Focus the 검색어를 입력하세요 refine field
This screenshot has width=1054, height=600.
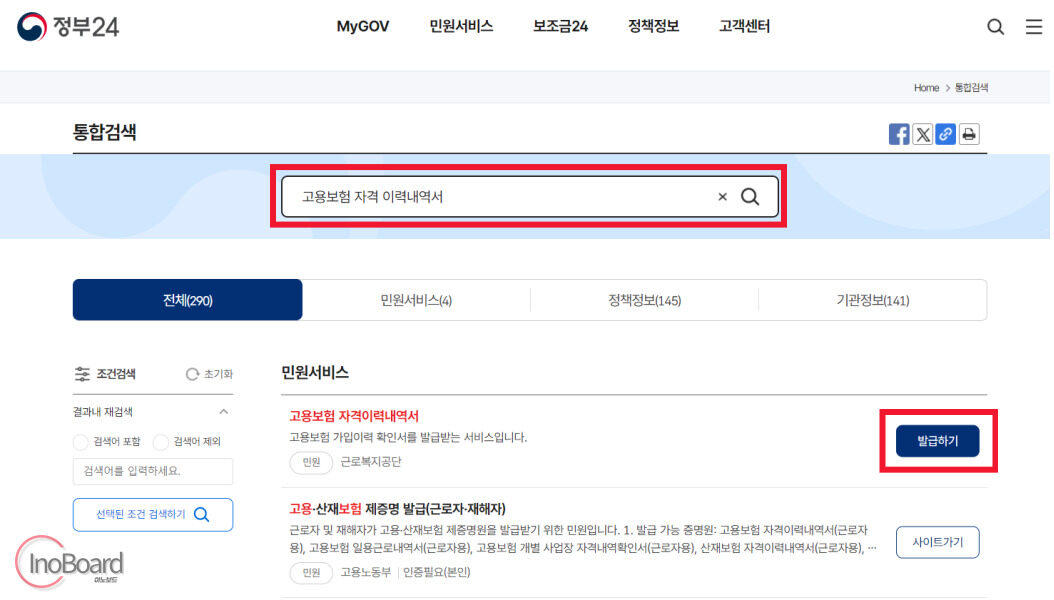(x=153, y=471)
